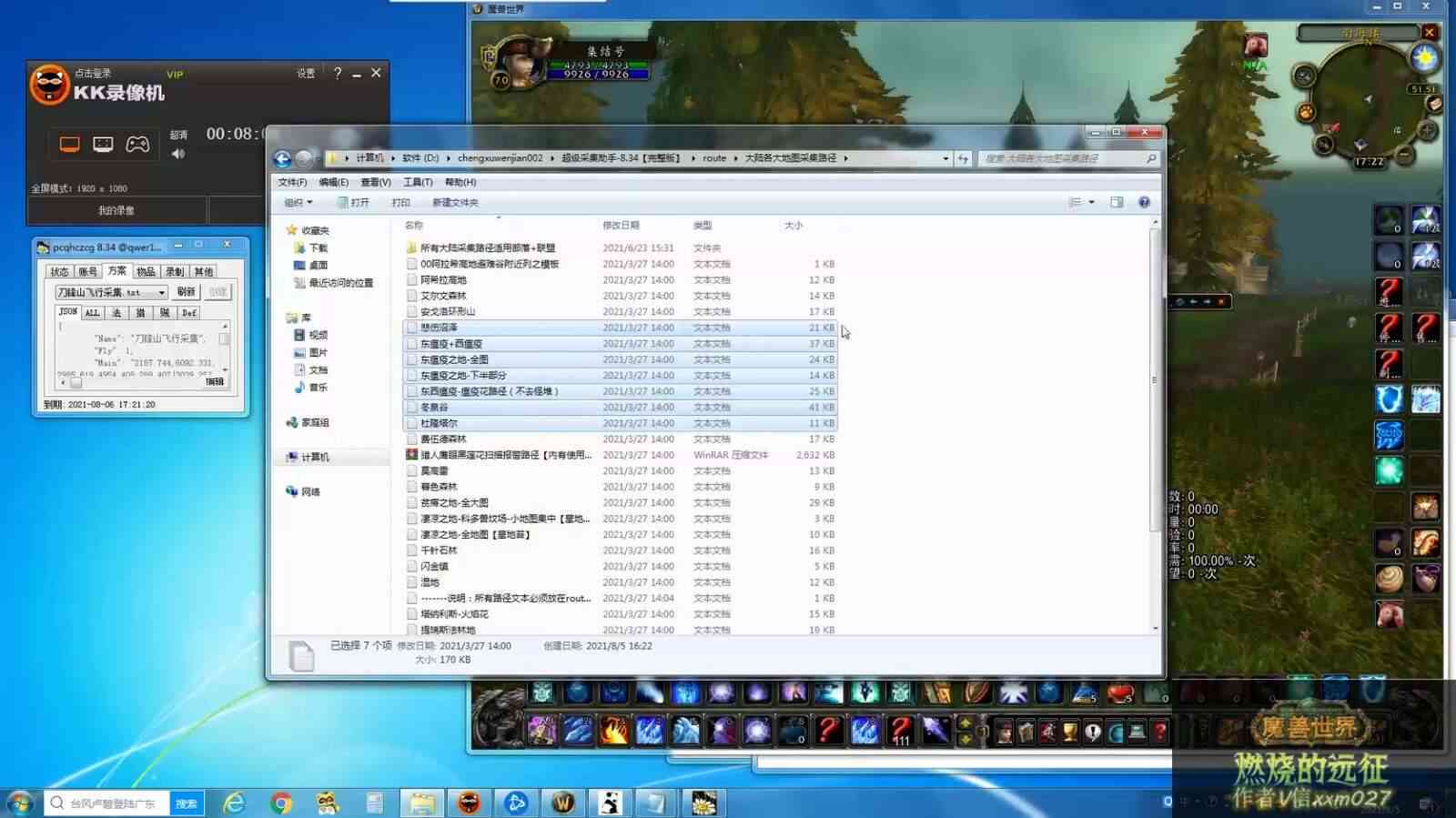Click the route breadcrumb in address bar
1456x818 pixels.
(714, 158)
